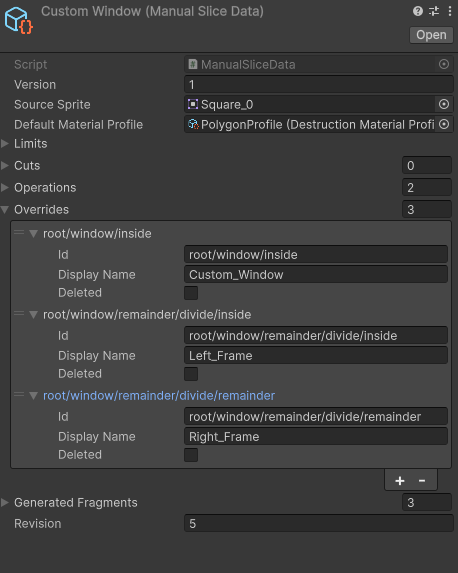458x573 pixels.
Task: Click drag handle of root/window/remainder/divide/inside element
Action: tap(19, 314)
